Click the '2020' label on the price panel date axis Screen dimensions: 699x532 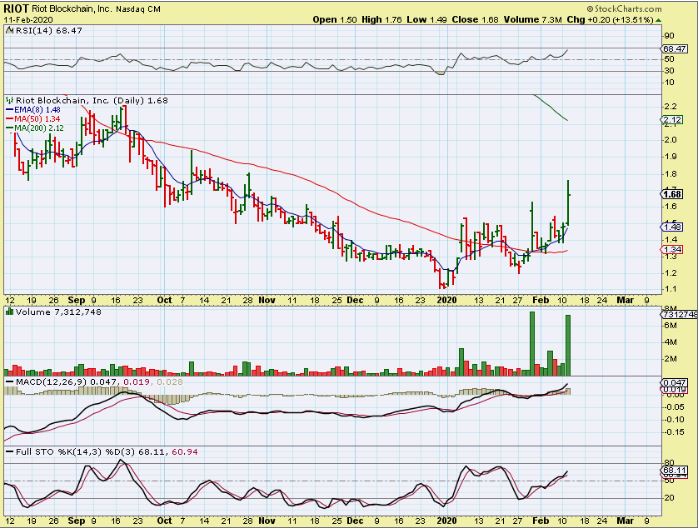click(447, 300)
